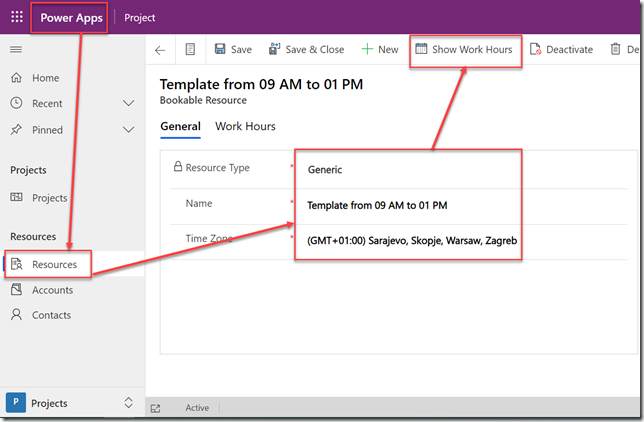Click the Resource Type lock icon
The image size is (644, 422).
coord(177,166)
